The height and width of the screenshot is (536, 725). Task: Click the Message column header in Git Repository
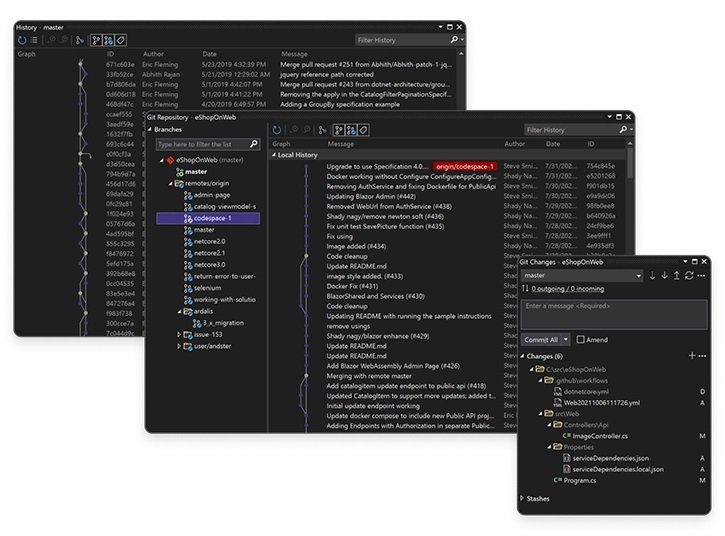[x=340, y=144]
